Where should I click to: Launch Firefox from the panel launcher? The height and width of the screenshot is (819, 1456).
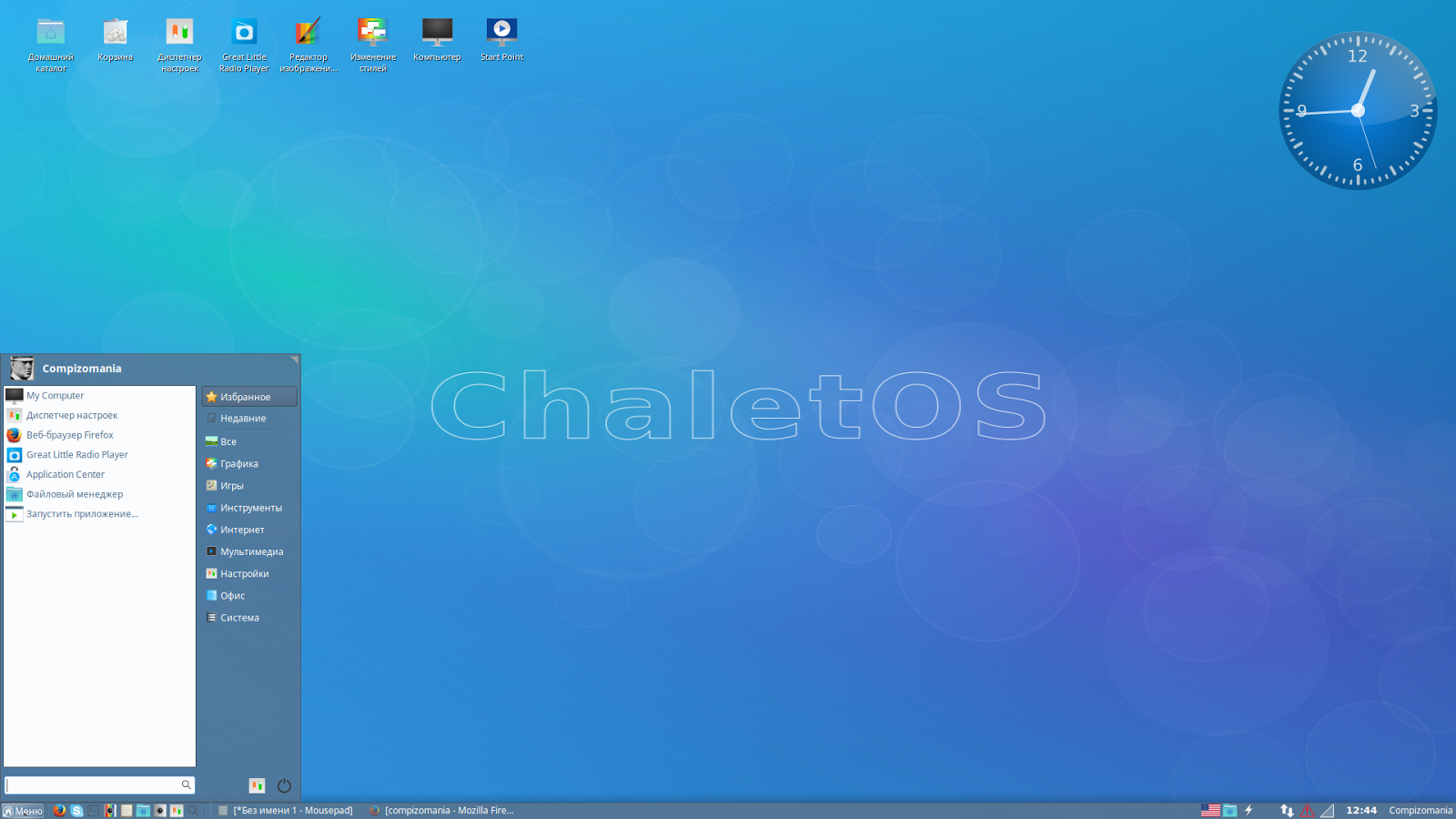click(x=59, y=811)
